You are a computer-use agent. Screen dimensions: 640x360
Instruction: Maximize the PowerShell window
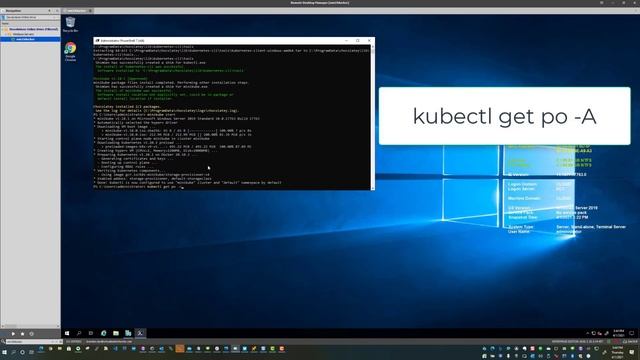click(x=358, y=41)
